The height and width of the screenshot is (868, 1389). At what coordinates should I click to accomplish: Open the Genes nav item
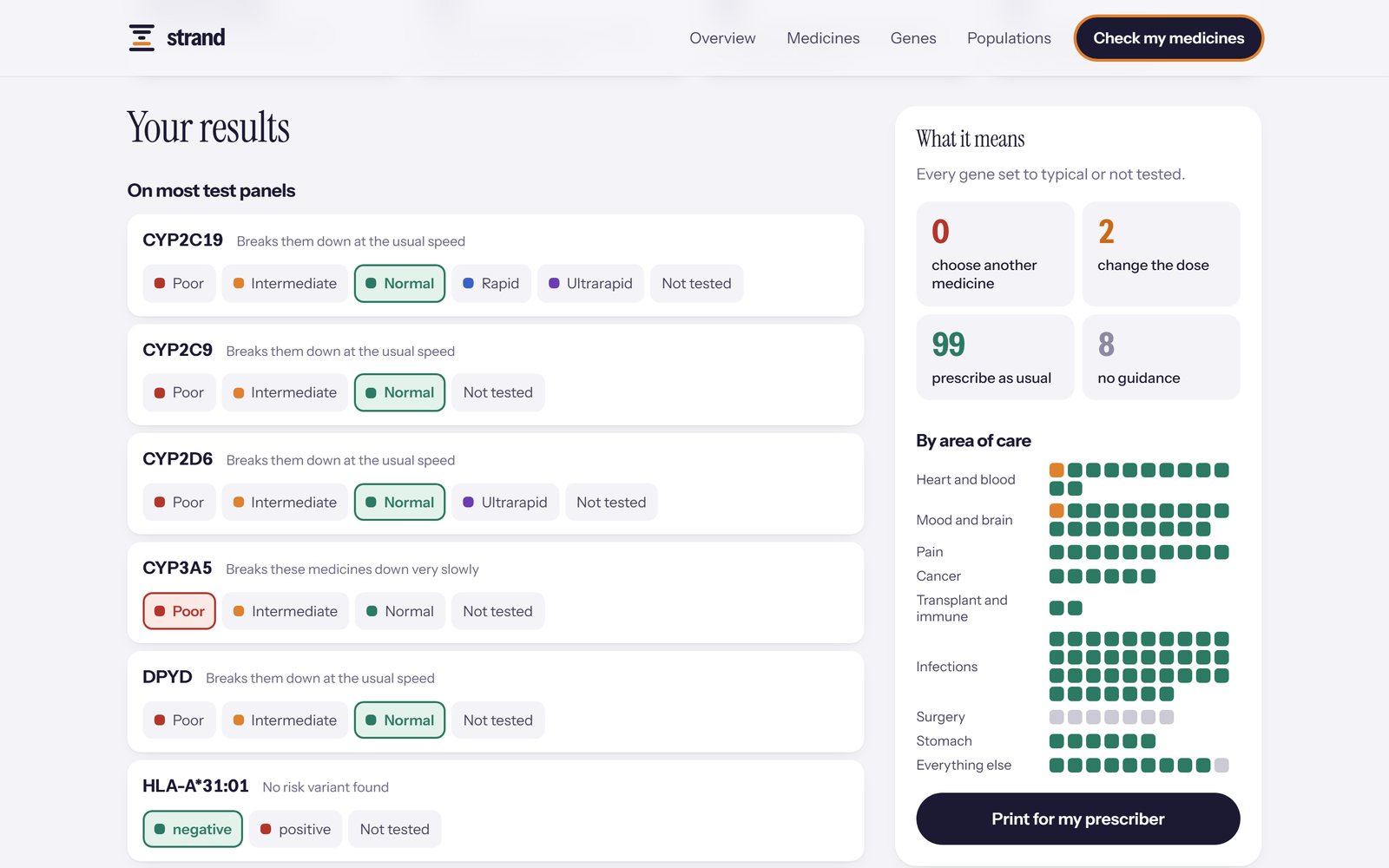913,38
